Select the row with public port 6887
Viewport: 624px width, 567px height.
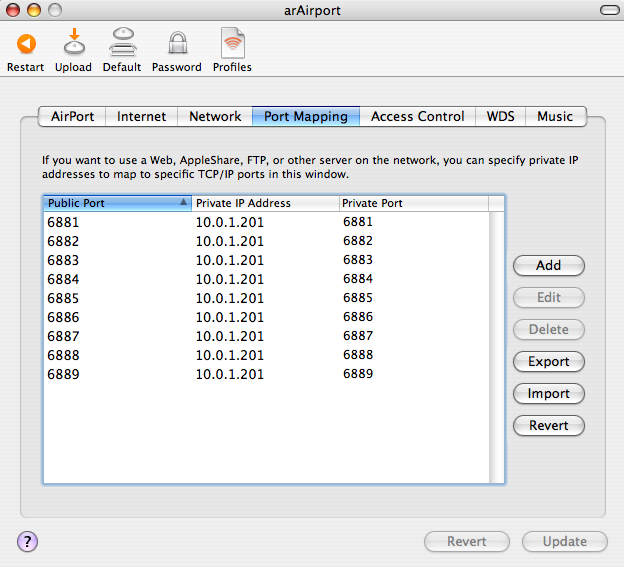[266, 336]
